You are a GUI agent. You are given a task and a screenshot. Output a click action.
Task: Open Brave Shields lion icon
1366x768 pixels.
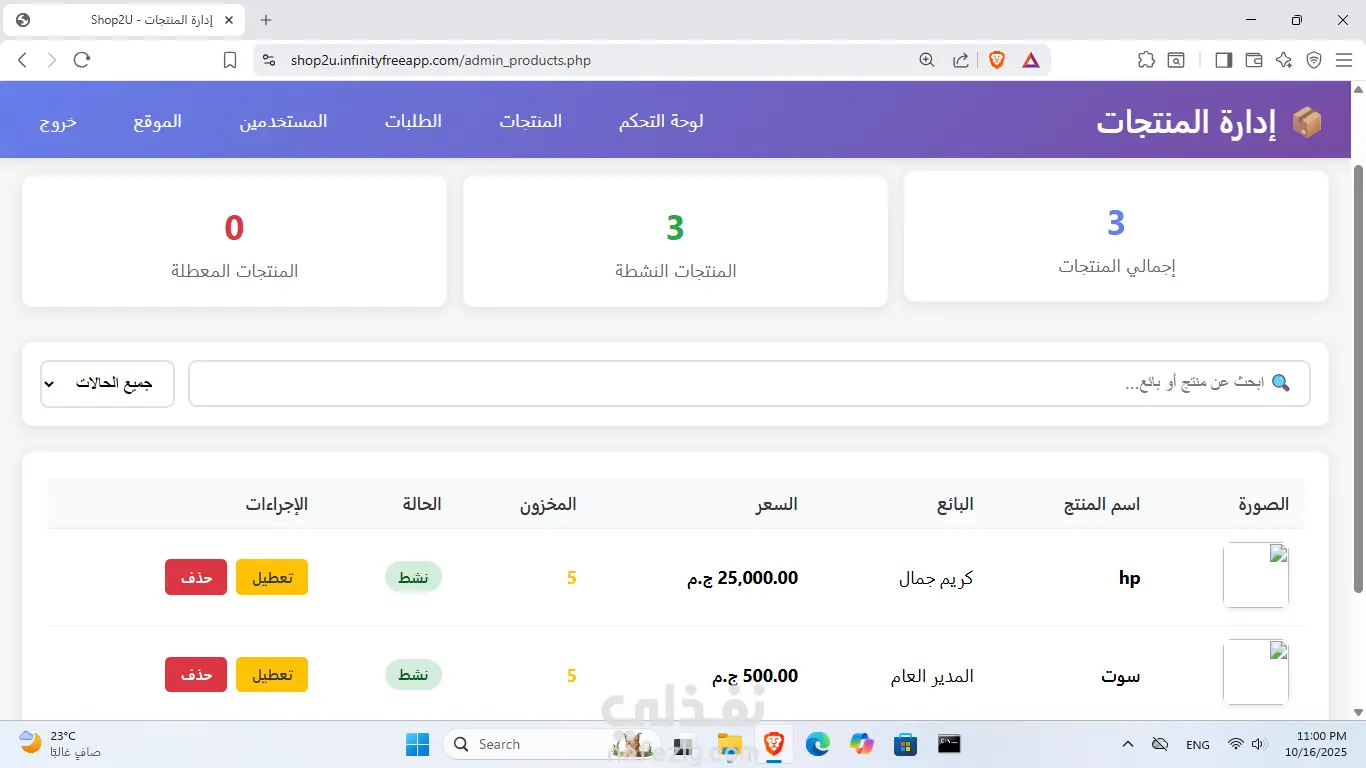pyautogui.click(x=997, y=60)
